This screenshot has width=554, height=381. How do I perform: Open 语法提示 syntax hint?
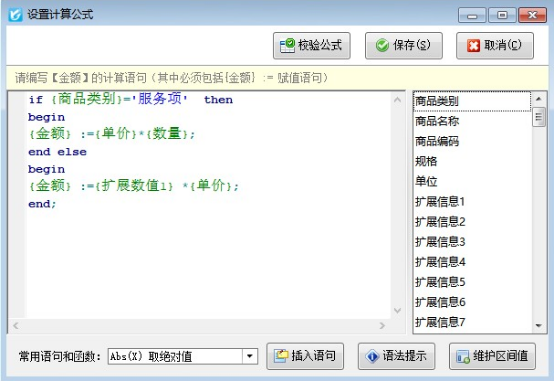[x=396, y=356]
